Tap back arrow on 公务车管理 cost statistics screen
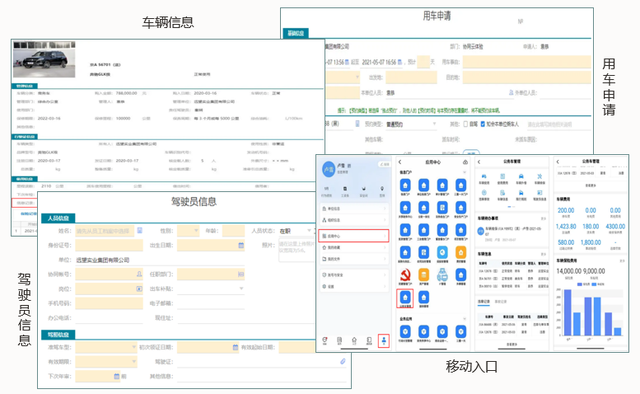The width and height of the screenshot is (640, 394). click(x=558, y=162)
